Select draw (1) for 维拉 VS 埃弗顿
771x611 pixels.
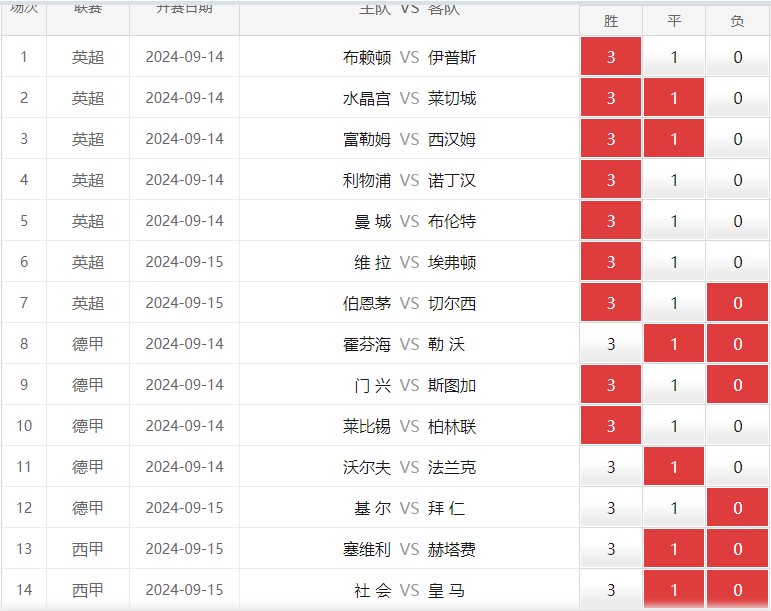click(674, 262)
